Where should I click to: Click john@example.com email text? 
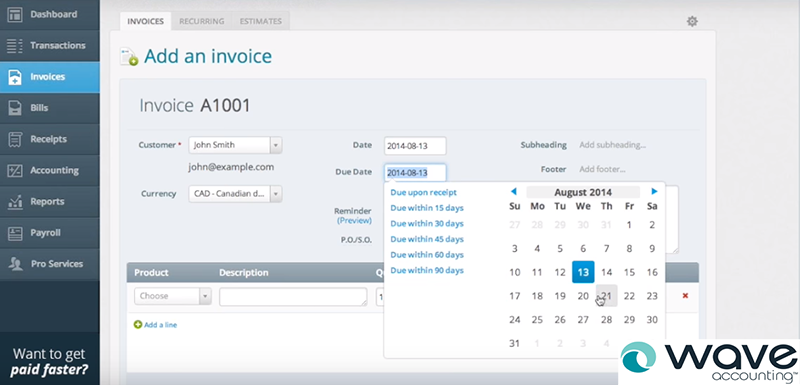click(x=231, y=167)
